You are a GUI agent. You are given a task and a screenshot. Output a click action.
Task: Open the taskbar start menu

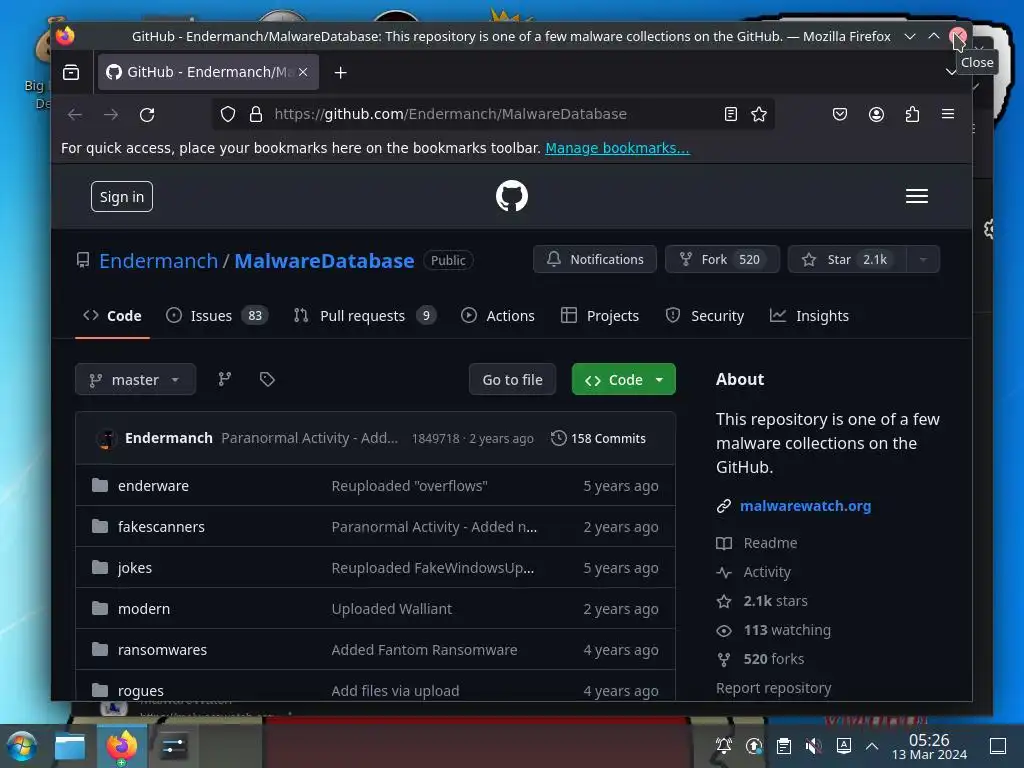(22, 746)
